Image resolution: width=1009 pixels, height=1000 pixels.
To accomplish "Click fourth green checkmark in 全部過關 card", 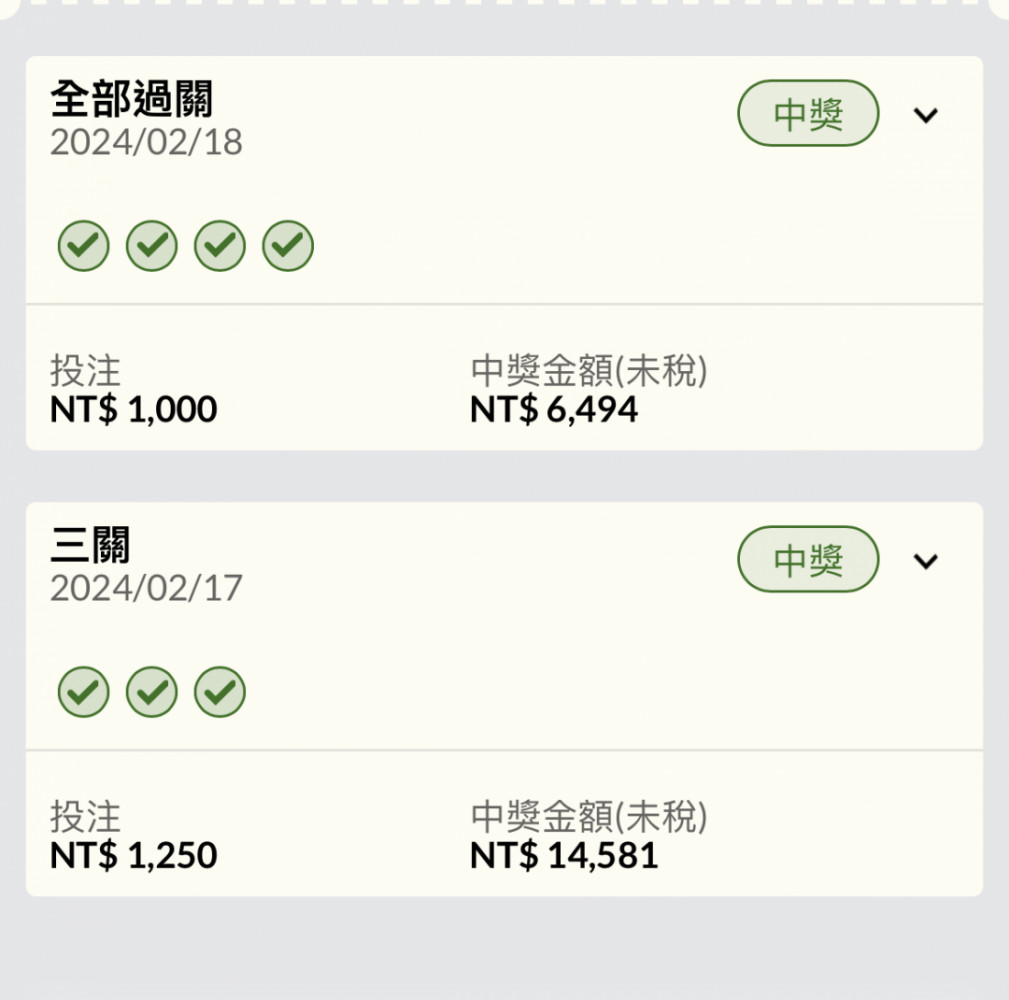I will [288, 246].
